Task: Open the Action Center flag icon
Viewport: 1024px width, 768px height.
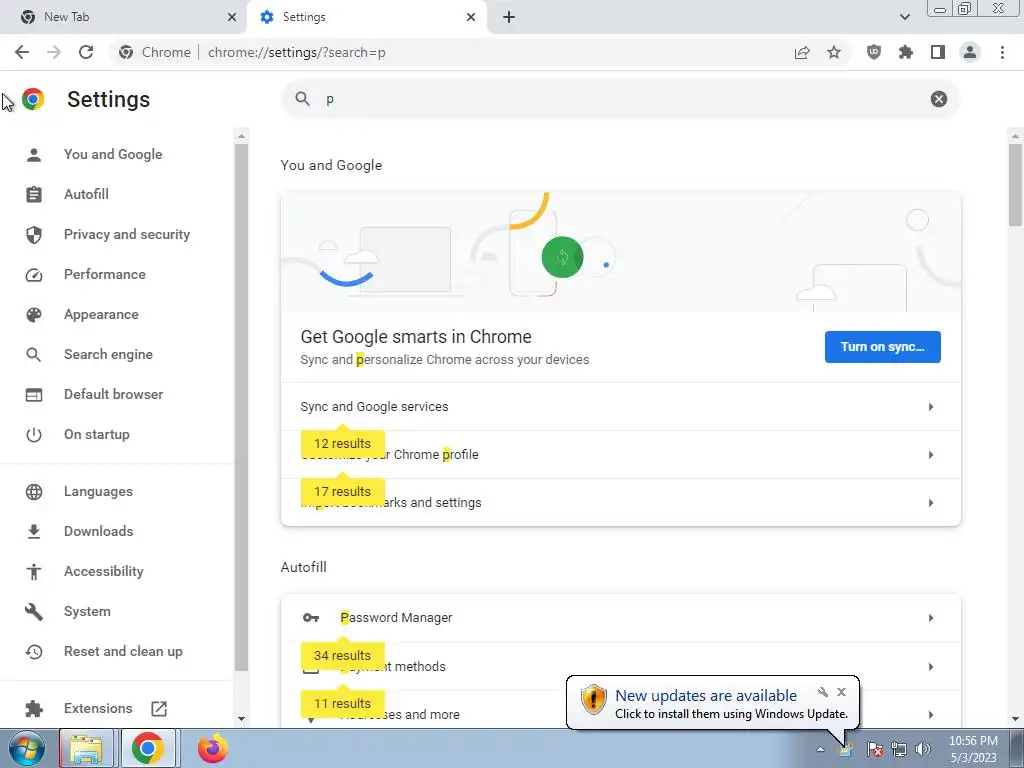Action: 874,749
